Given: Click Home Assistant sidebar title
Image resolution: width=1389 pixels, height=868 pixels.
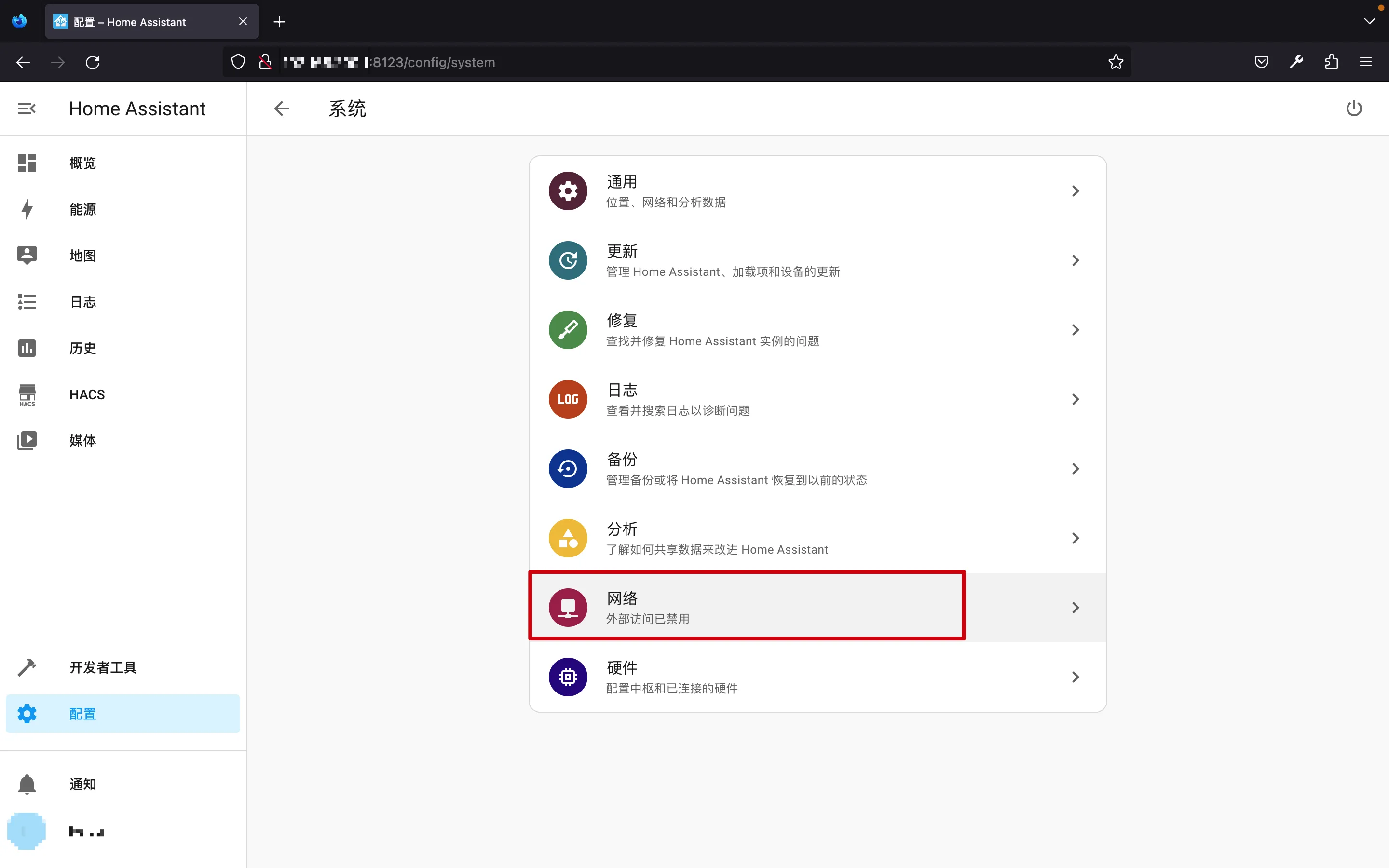Looking at the screenshot, I should click(x=137, y=108).
